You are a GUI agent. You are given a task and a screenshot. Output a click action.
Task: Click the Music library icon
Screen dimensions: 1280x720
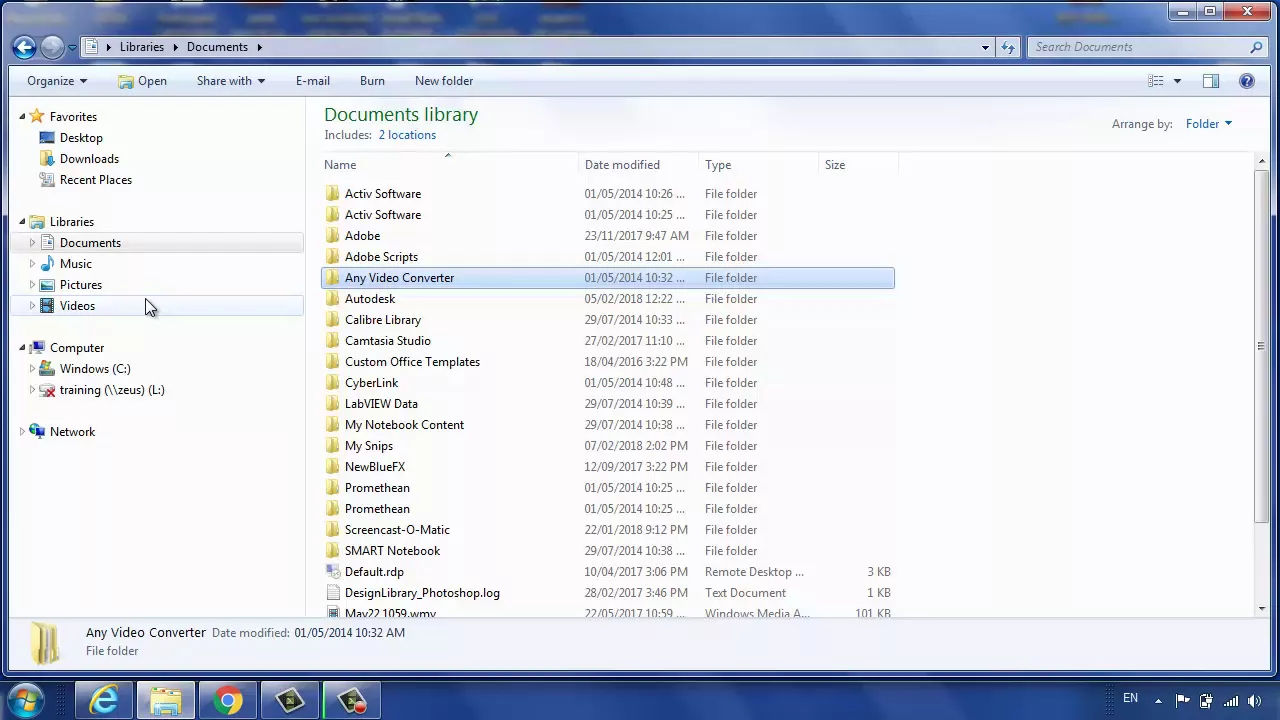(x=47, y=264)
